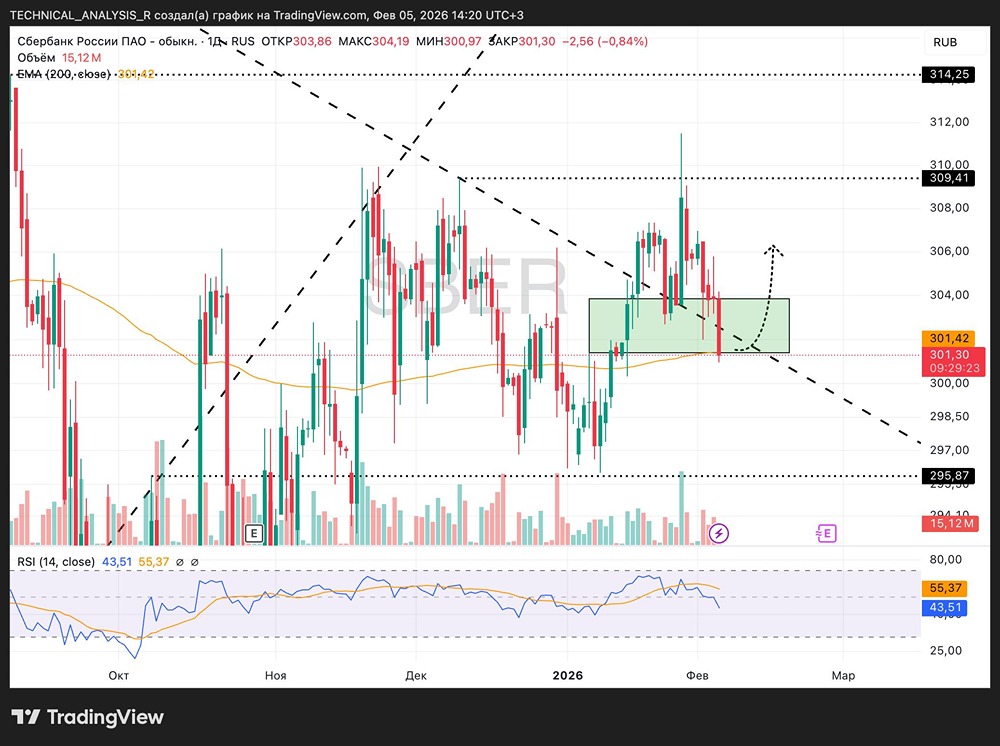Click the Фев label on time axis
Image resolution: width=1000 pixels, height=746 pixels.
tap(697, 675)
